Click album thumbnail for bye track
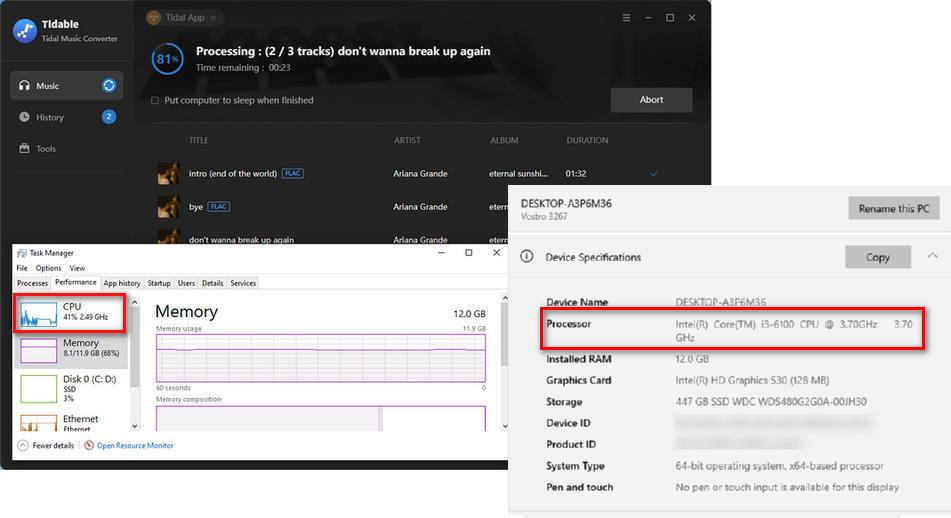The image size is (951, 518). pyautogui.click(x=169, y=207)
